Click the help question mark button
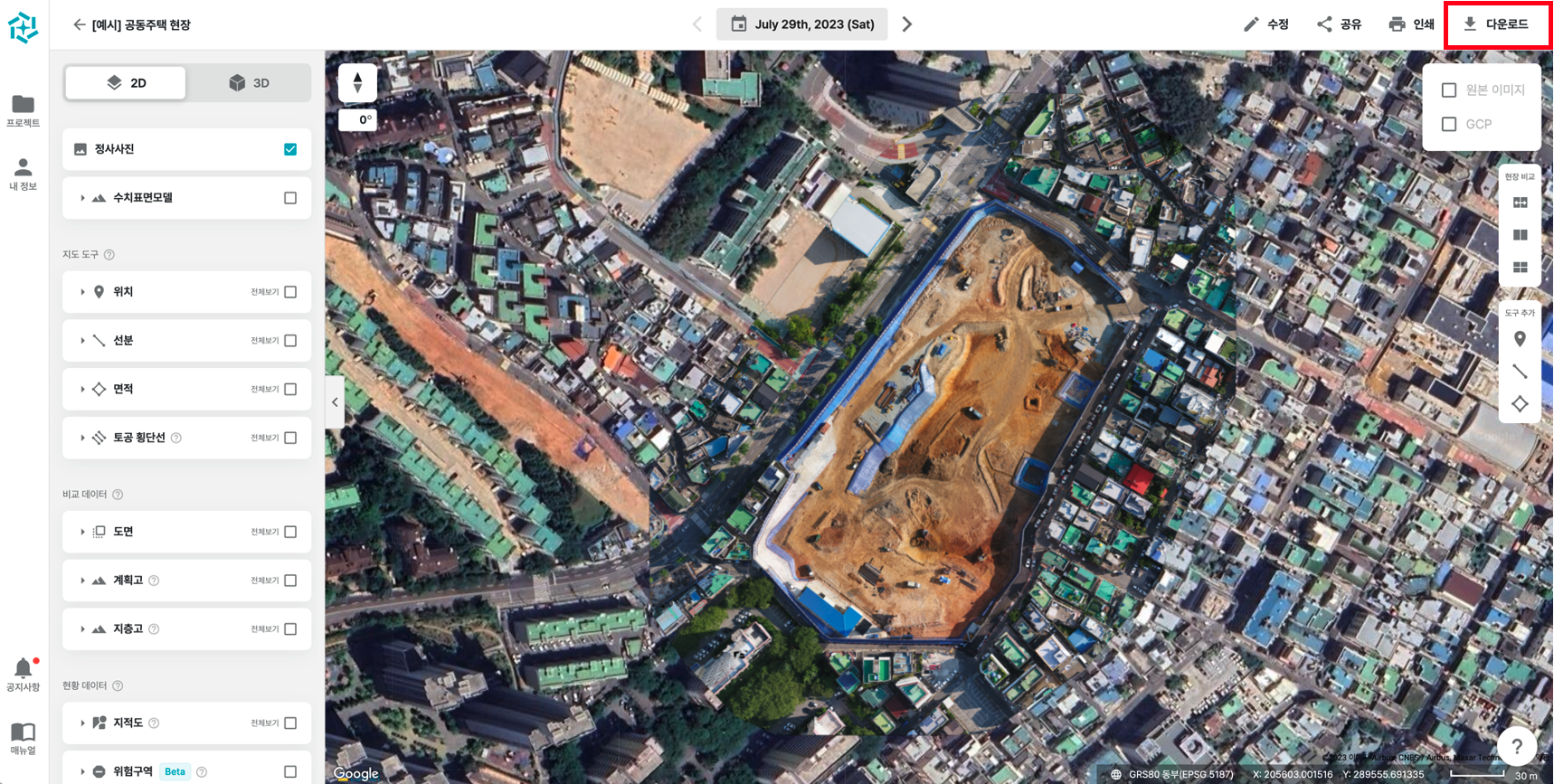 1517,746
